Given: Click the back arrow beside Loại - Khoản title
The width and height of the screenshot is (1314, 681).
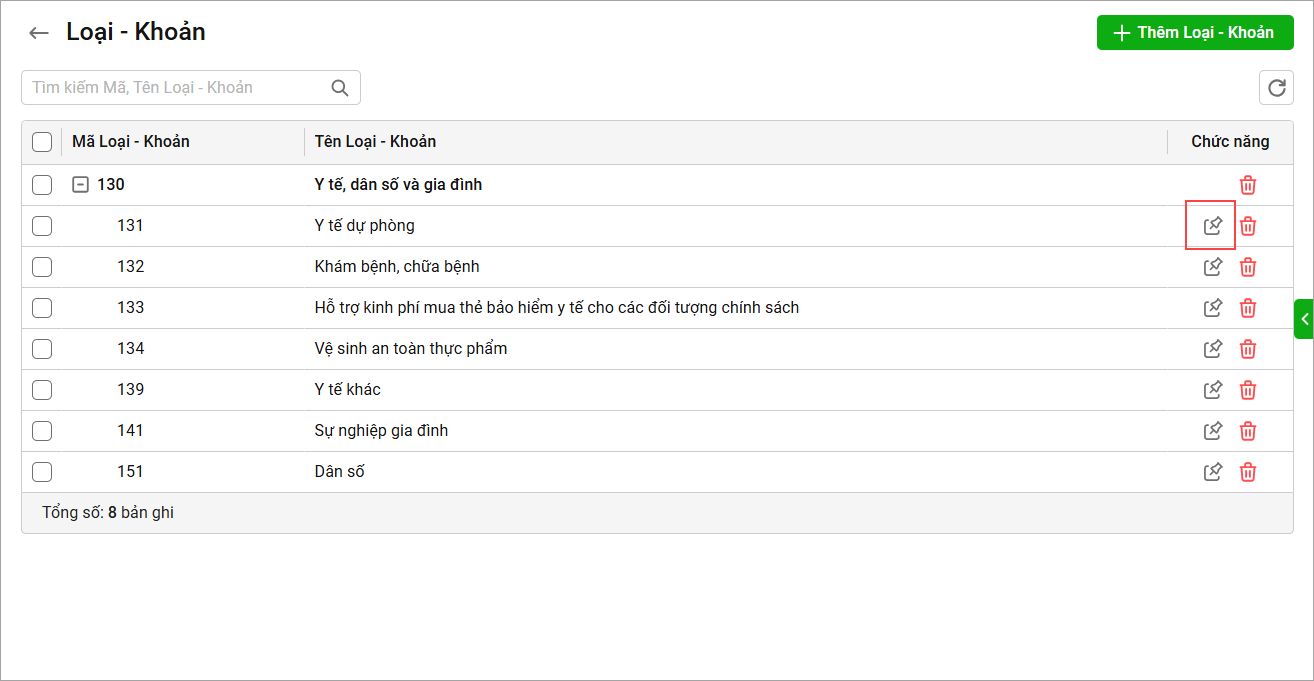Looking at the screenshot, I should [x=39, y=33].
